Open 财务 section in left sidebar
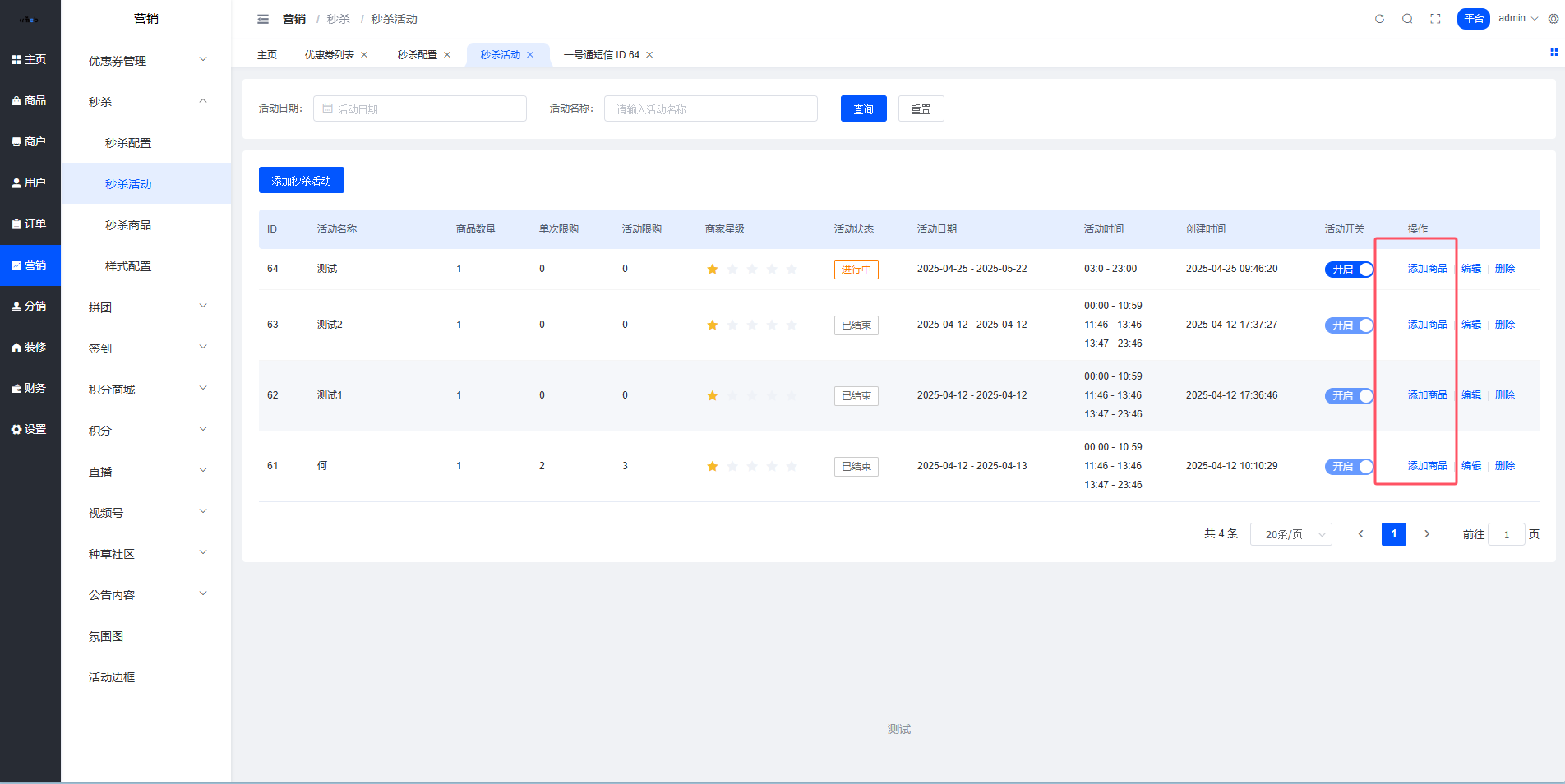Screen dimensions: 1565x784 (30, 388)
